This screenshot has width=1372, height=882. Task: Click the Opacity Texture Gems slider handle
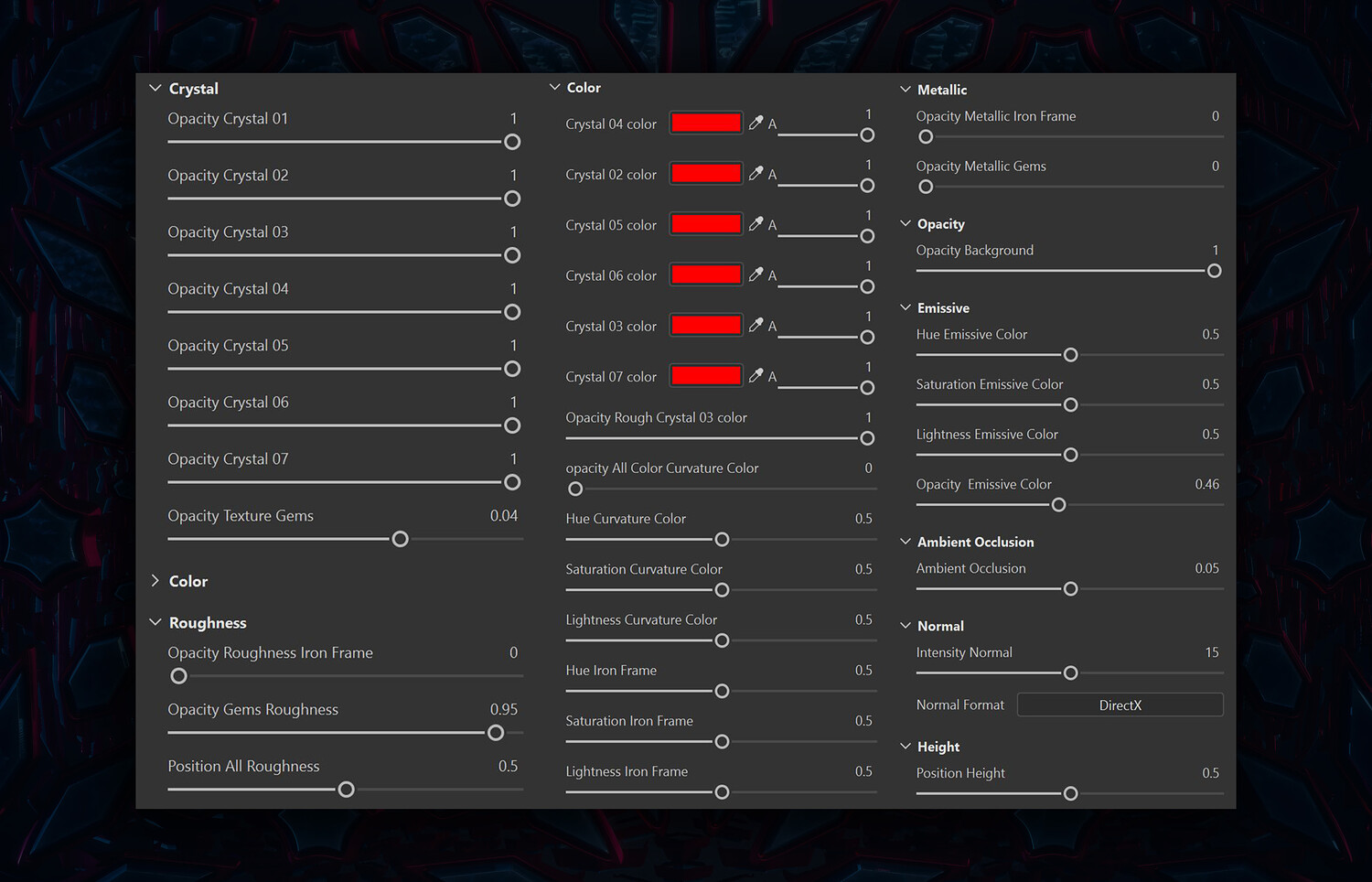[400, 539]
